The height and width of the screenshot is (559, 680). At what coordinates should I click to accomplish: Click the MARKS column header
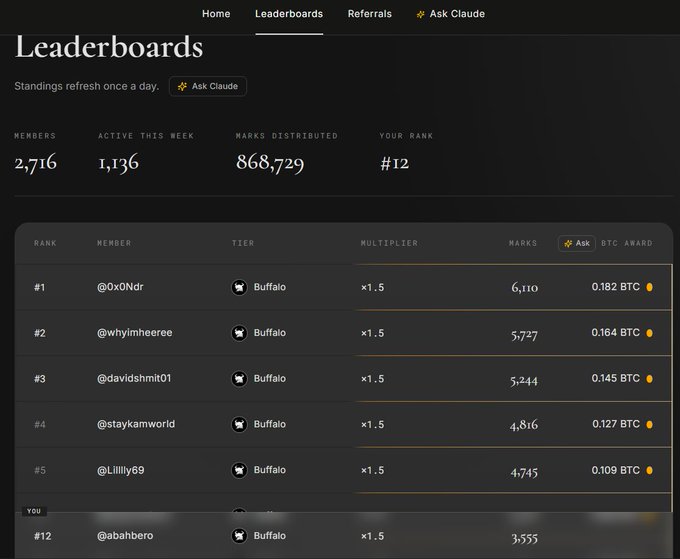tap(523, 243)
